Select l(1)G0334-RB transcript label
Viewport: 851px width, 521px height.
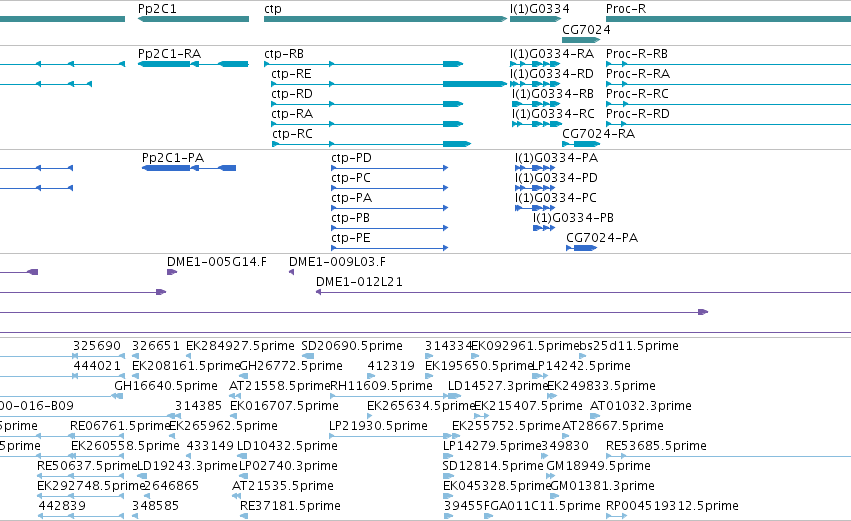coord(553,94)
